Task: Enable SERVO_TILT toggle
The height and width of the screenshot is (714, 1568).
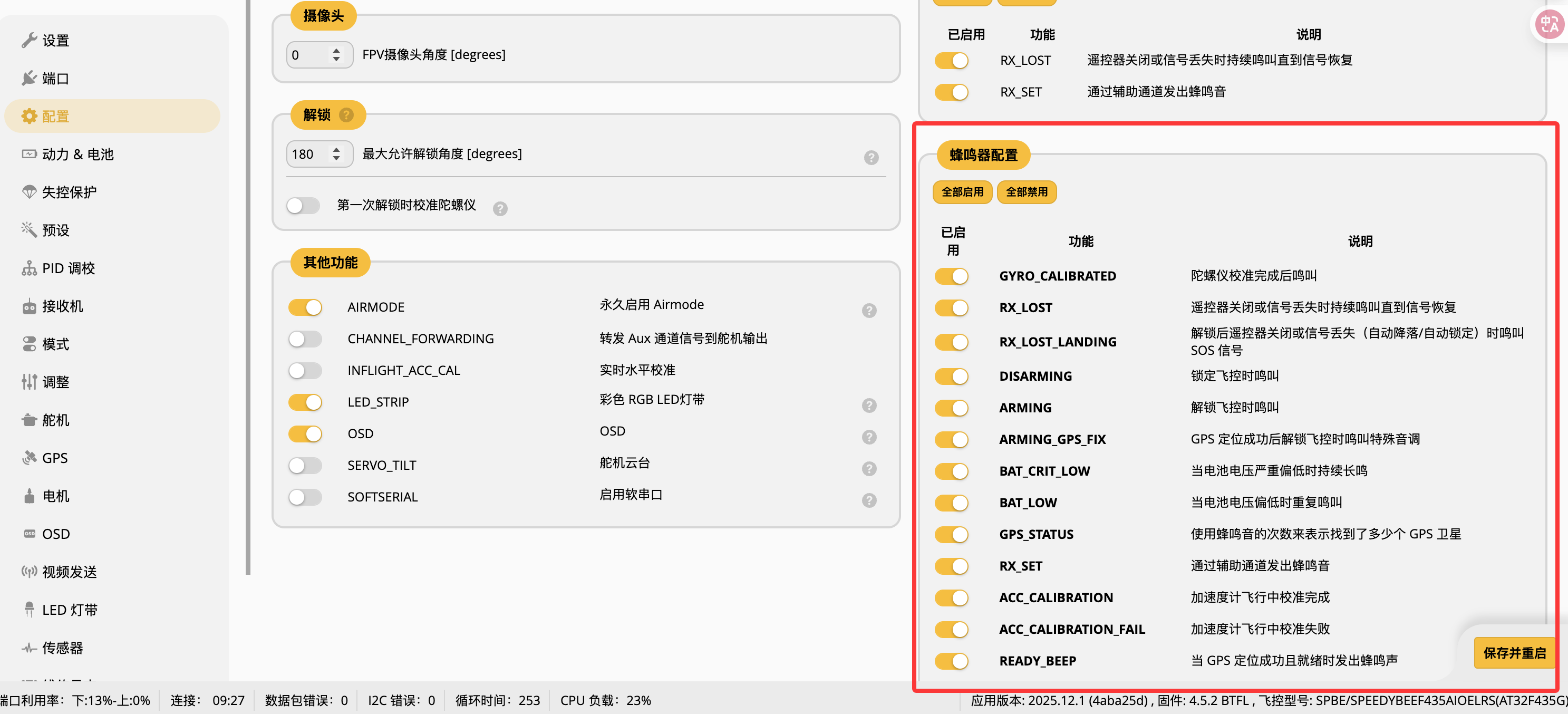Action: (305, 466)
